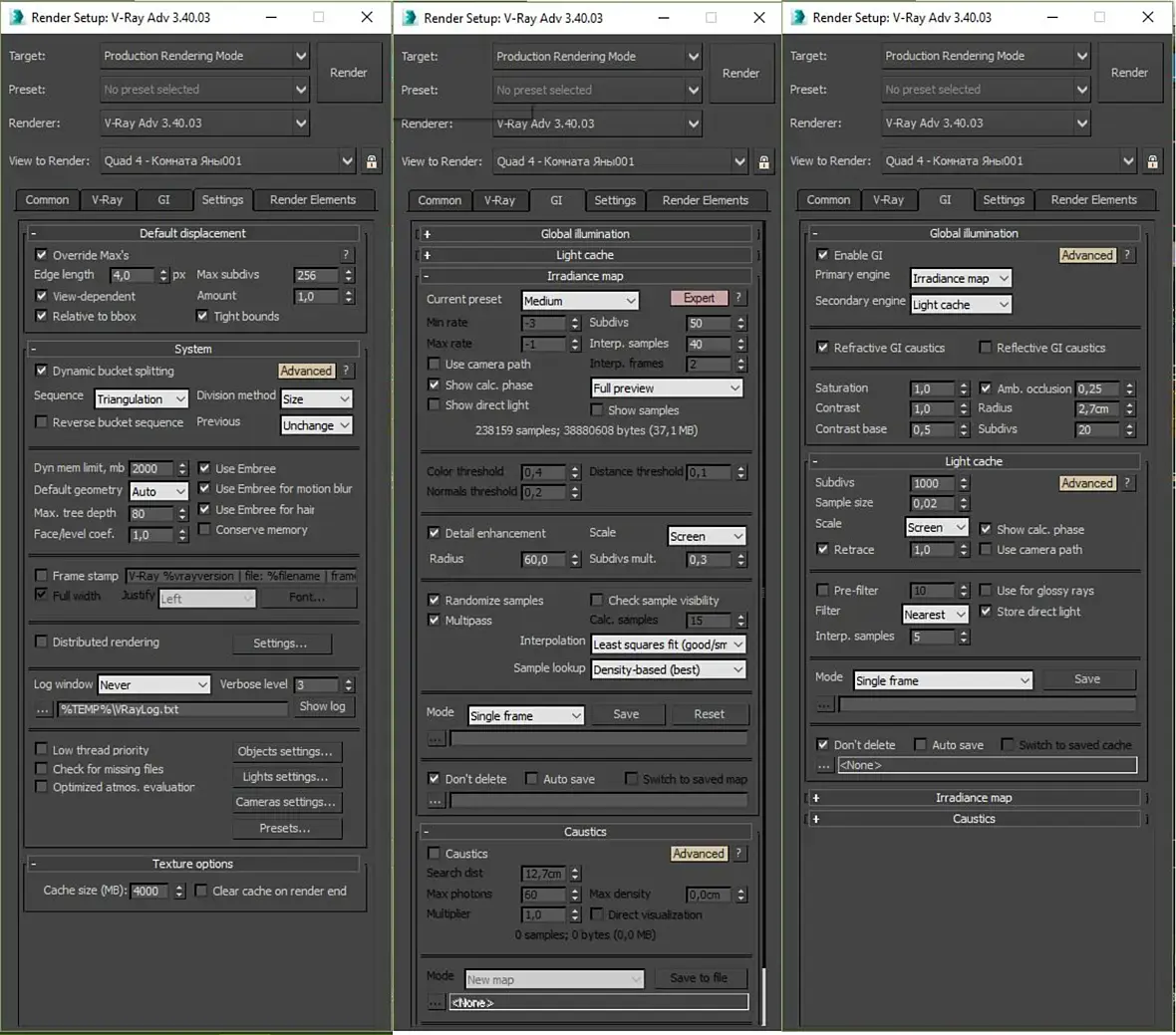1176x1035 pixels.
Task: Open Render Elements tab in middle window
Action: pos(705,200)
